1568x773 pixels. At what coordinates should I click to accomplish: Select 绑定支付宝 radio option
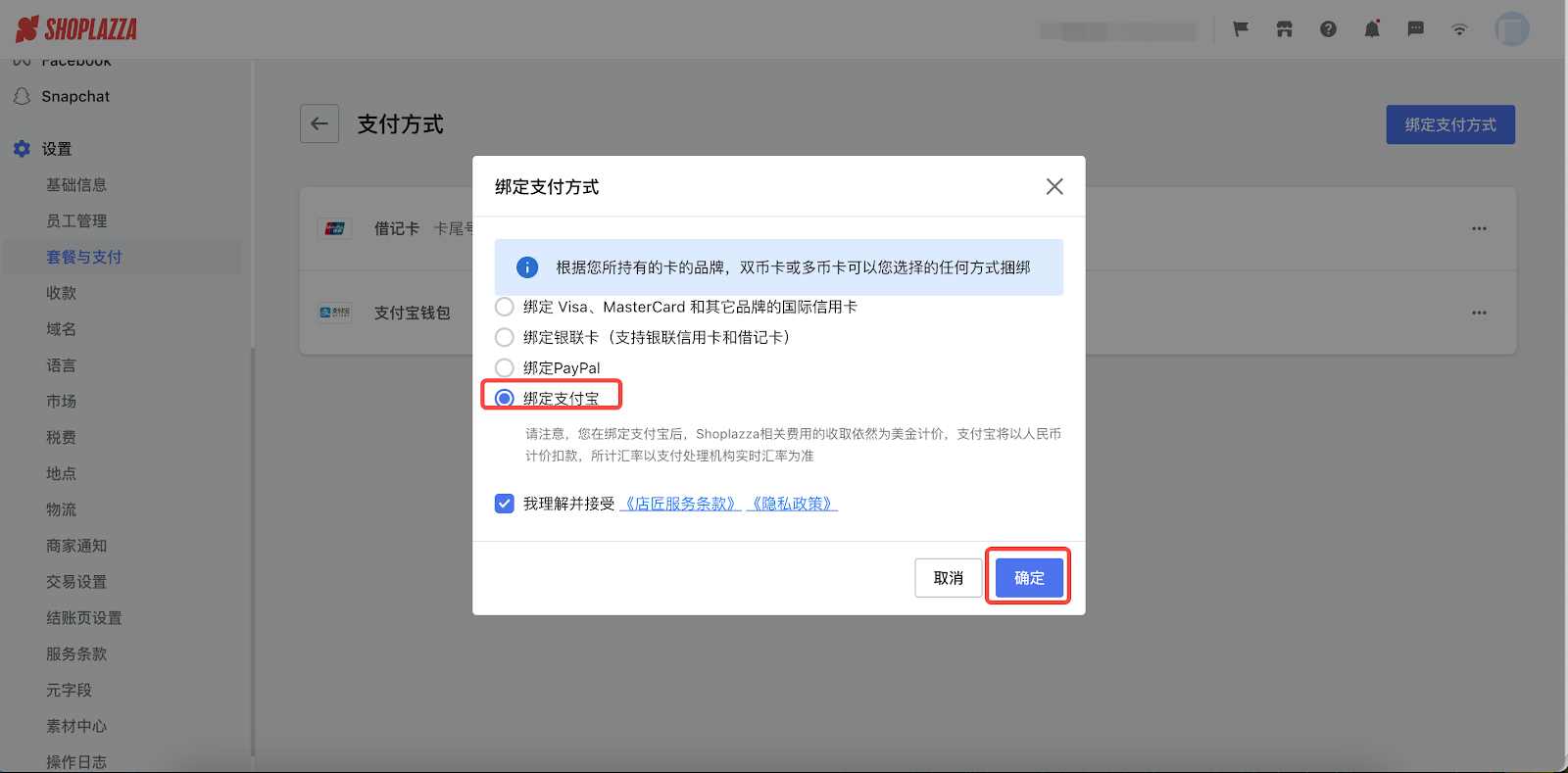coord(504,398)
